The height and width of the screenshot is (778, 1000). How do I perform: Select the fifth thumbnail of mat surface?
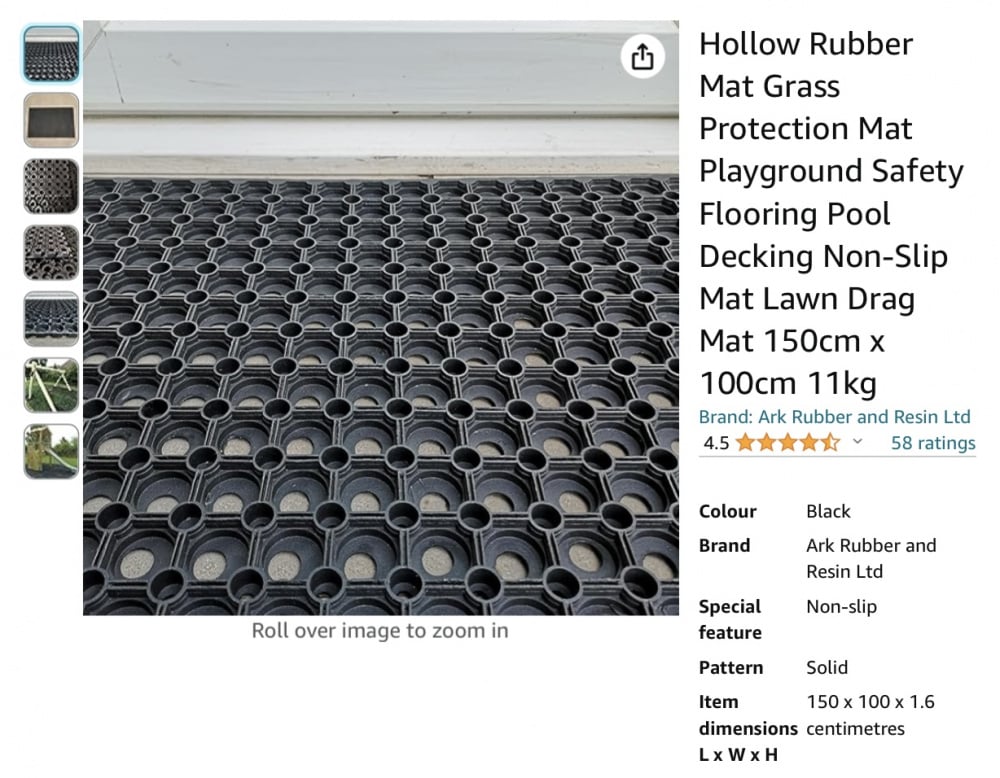click(x=51, y=319)
